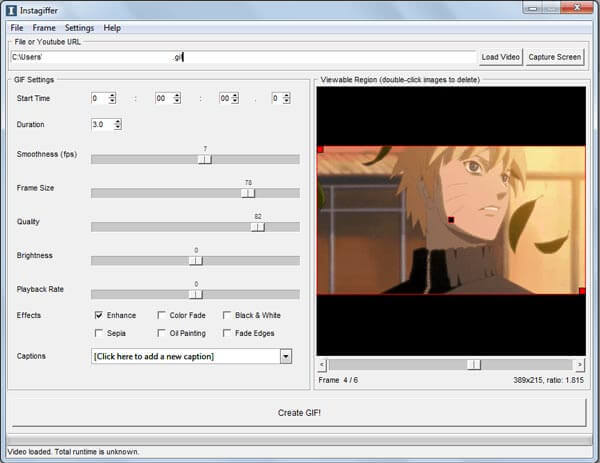This screenshot has width=600, height=463.
Task: Click the Capture Screen button
Action: click(x=554, y=57)
